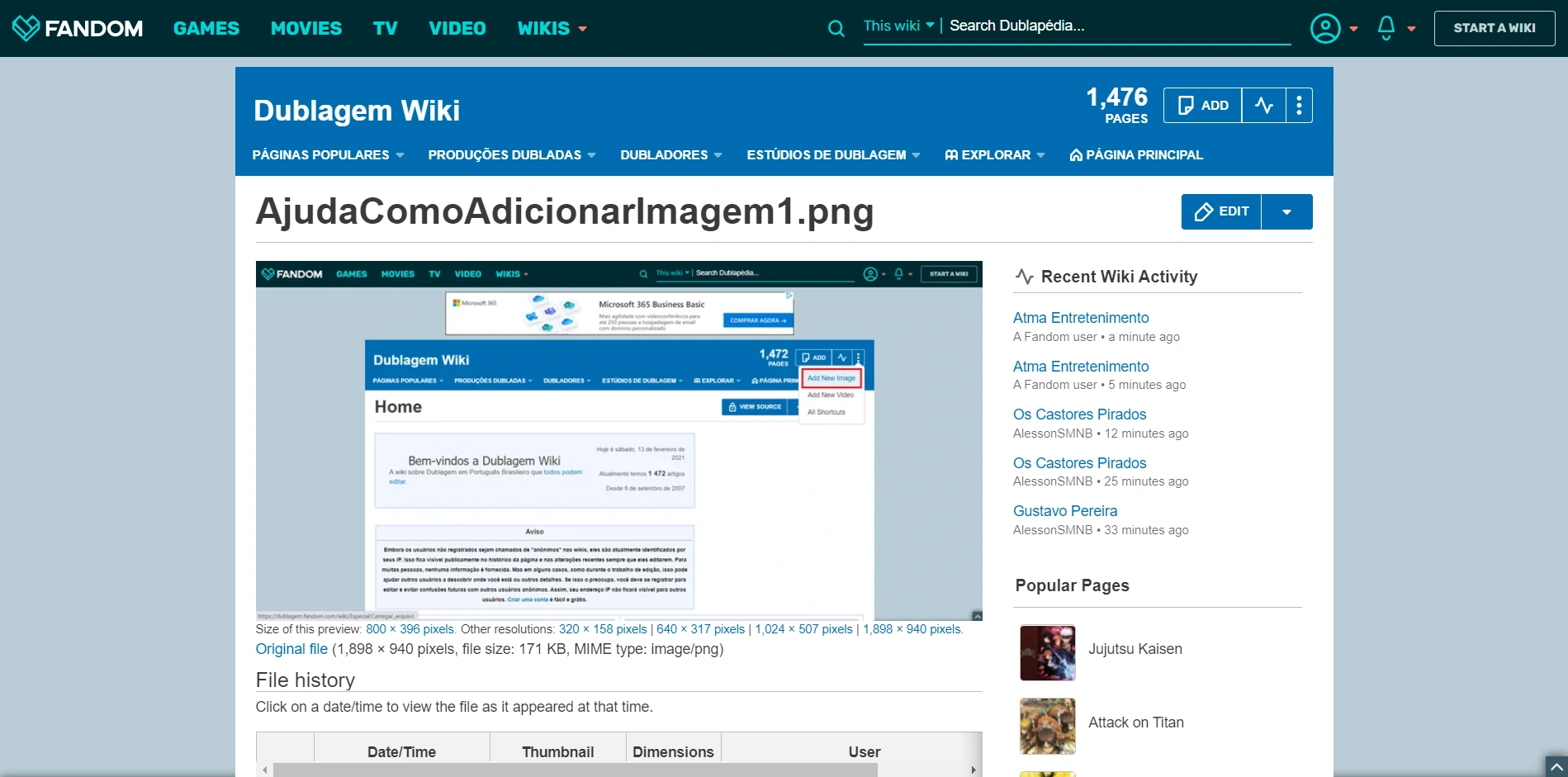Open the notifications bell

1386,28
